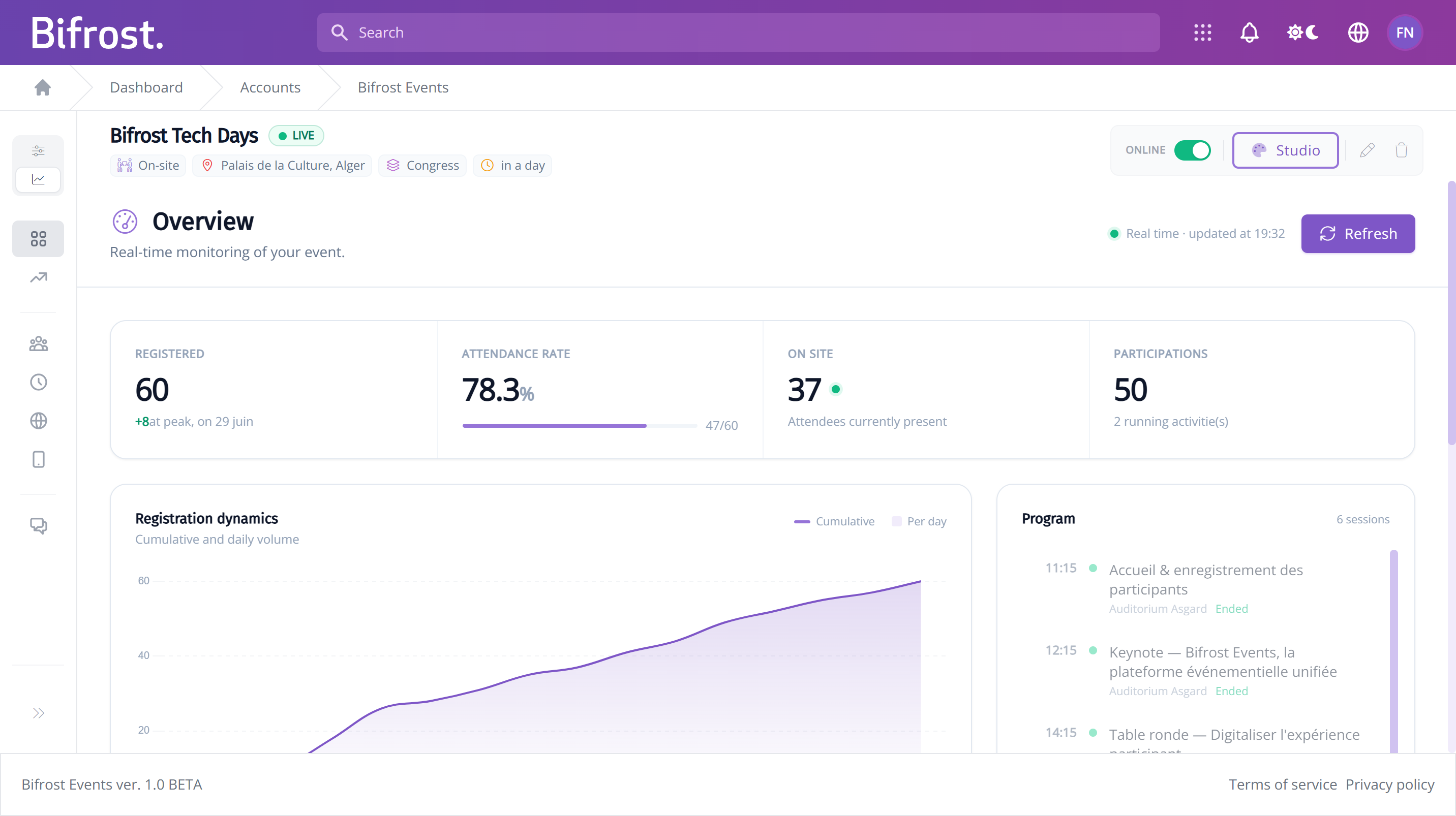Go to home via house icon
1456x816 pixels.
point(42,87)
